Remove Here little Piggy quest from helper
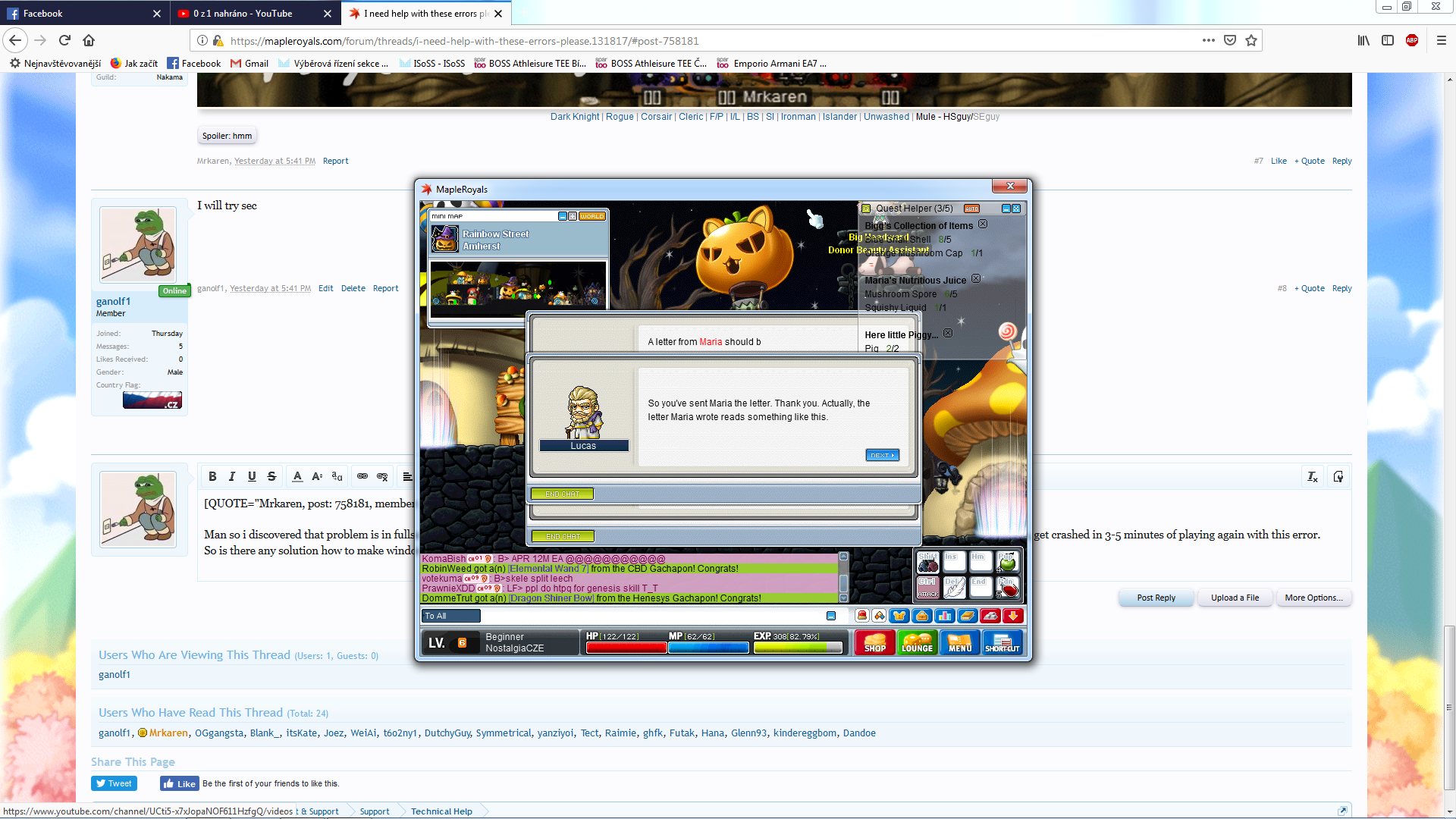 (x=948, y=333)
